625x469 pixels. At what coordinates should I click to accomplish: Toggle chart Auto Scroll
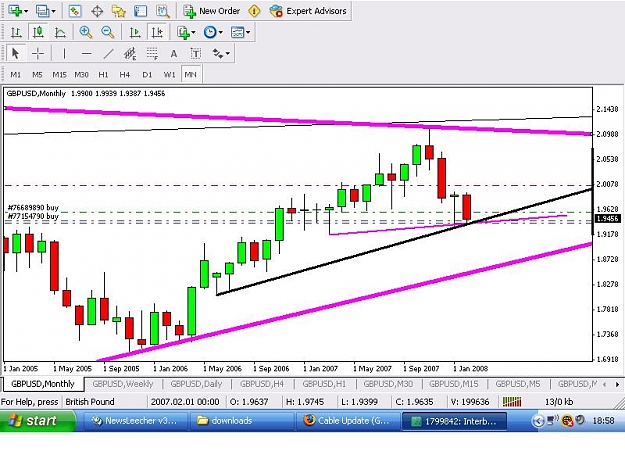click(135, 32)
